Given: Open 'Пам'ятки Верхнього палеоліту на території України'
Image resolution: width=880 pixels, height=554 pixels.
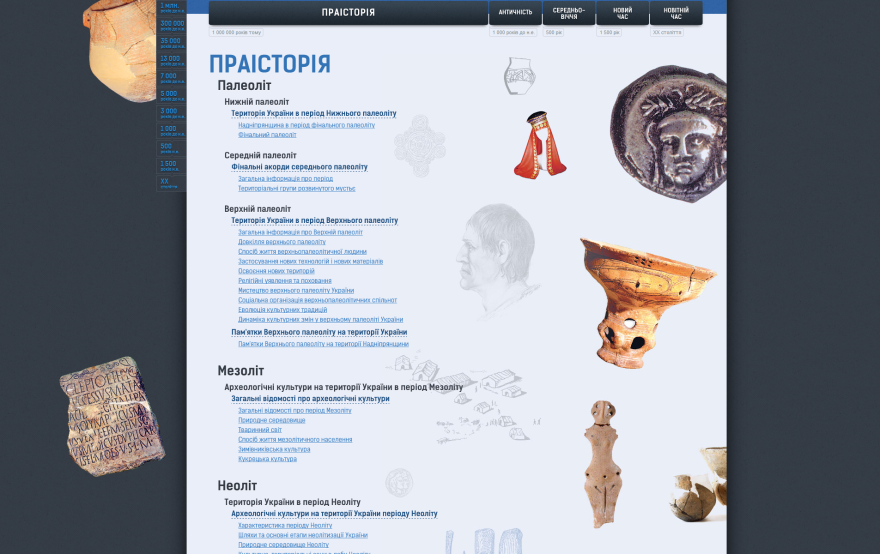Looking at the screenshot, I should click(x=319, y=332).
